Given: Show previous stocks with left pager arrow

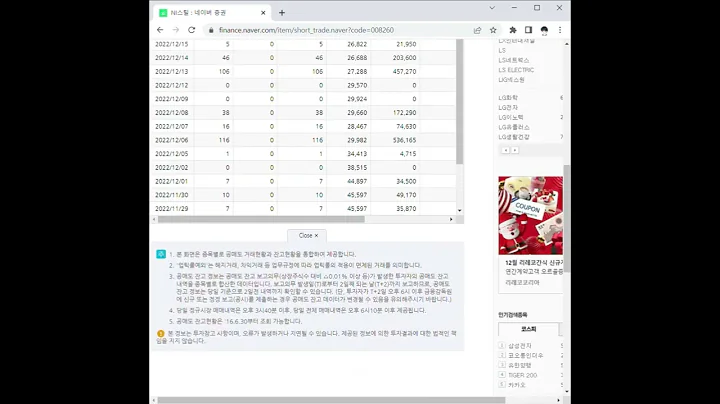Looking at the screenshot, I should click(506, 150).
